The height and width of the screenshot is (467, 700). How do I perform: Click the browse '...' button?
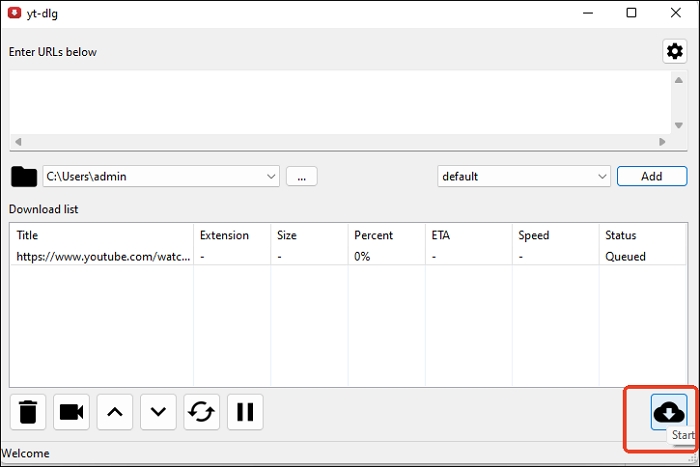(302, 176)
